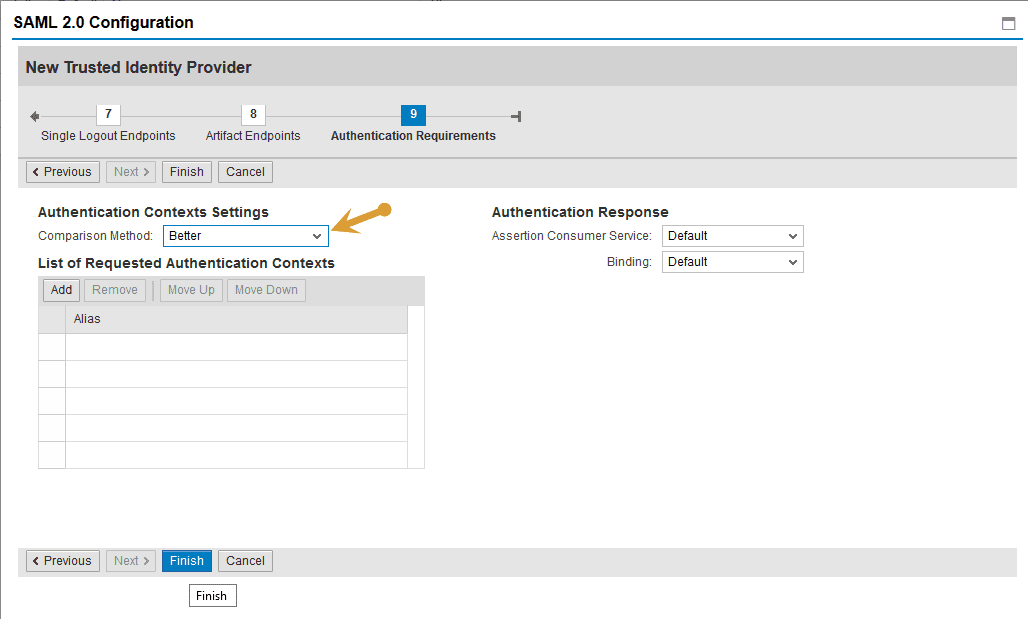The width and height of the screenshot is (1028, 619).
Task: Click the roadmap left arrow start icon
Action: [35, 116]
